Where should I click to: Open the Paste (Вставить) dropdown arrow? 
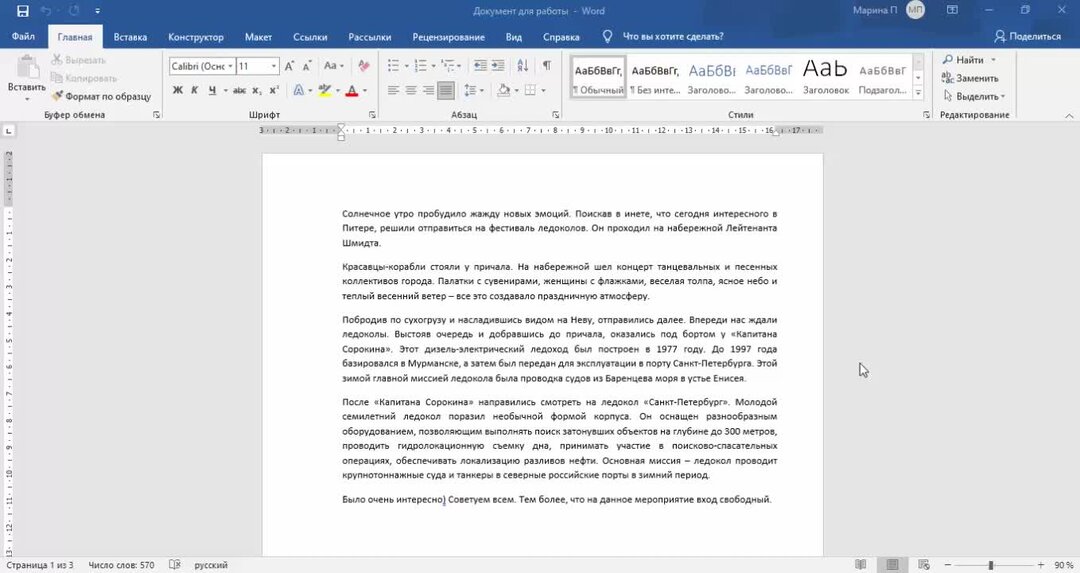27,99
